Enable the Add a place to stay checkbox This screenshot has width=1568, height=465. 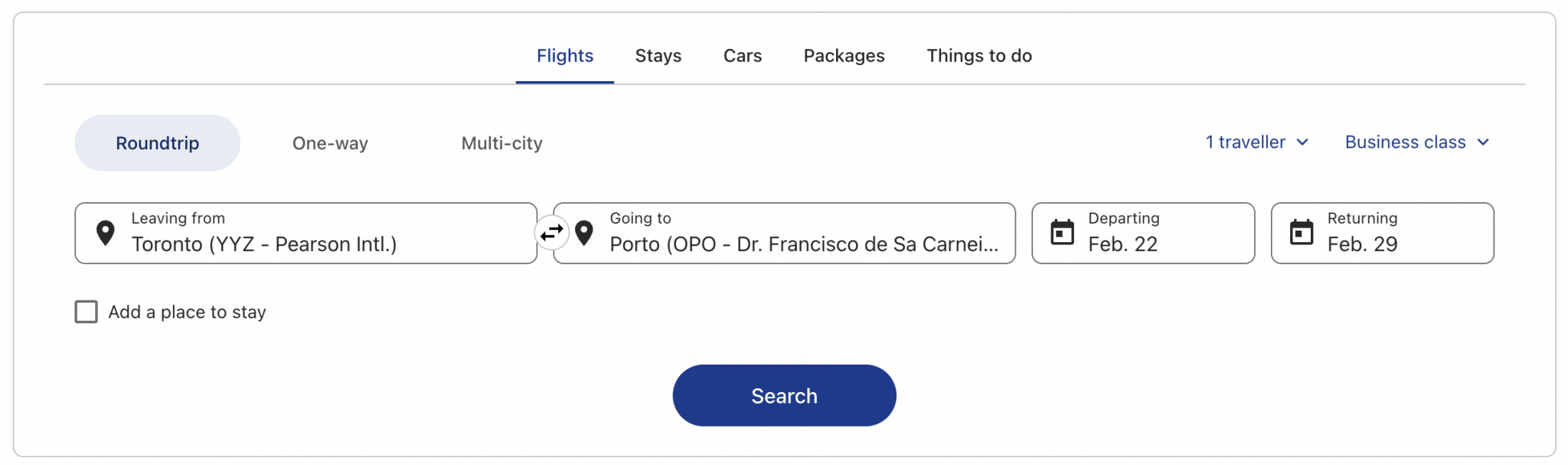86,312
